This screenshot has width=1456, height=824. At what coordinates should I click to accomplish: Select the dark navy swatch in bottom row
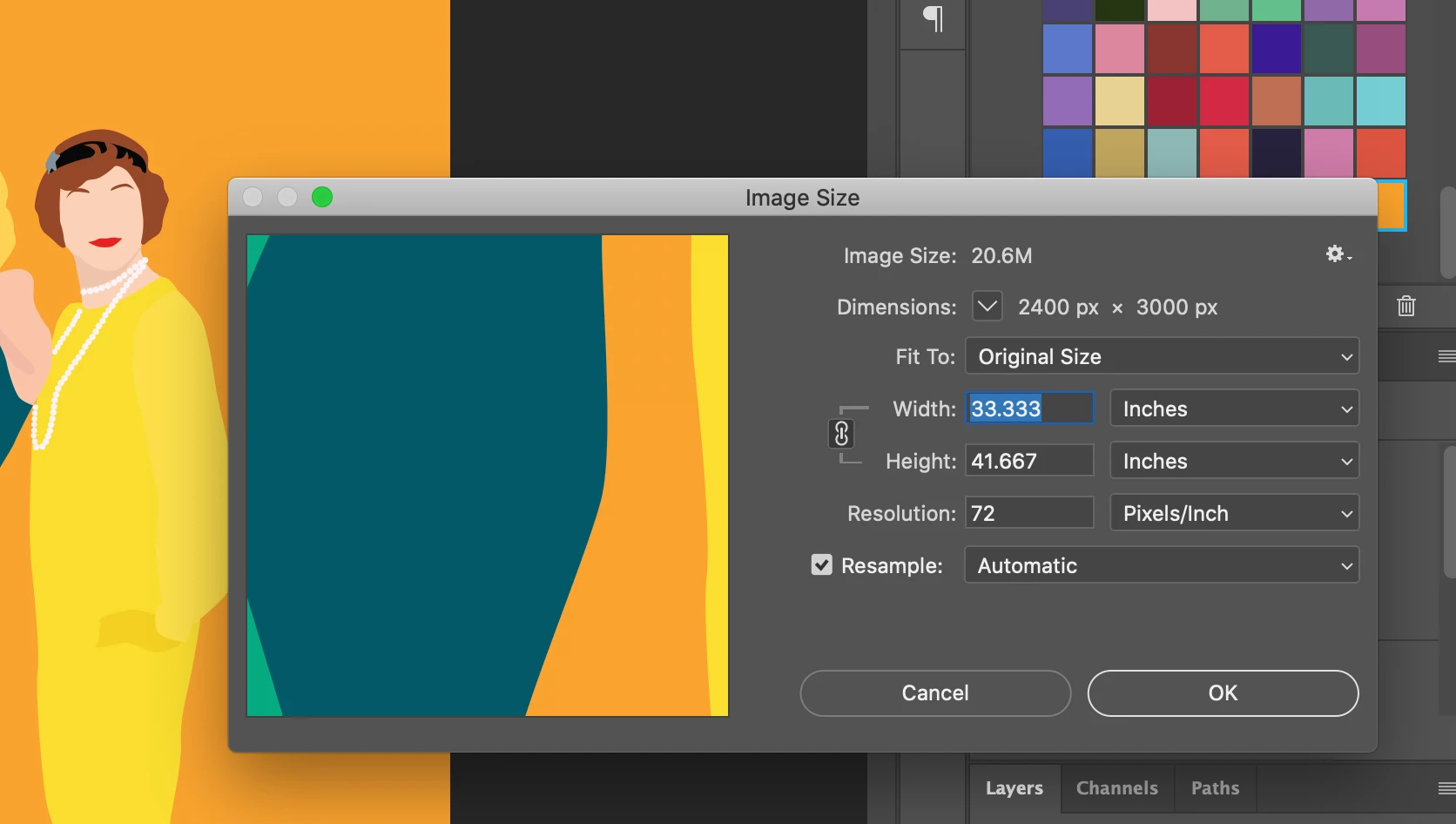click(x=1277, y=153)
